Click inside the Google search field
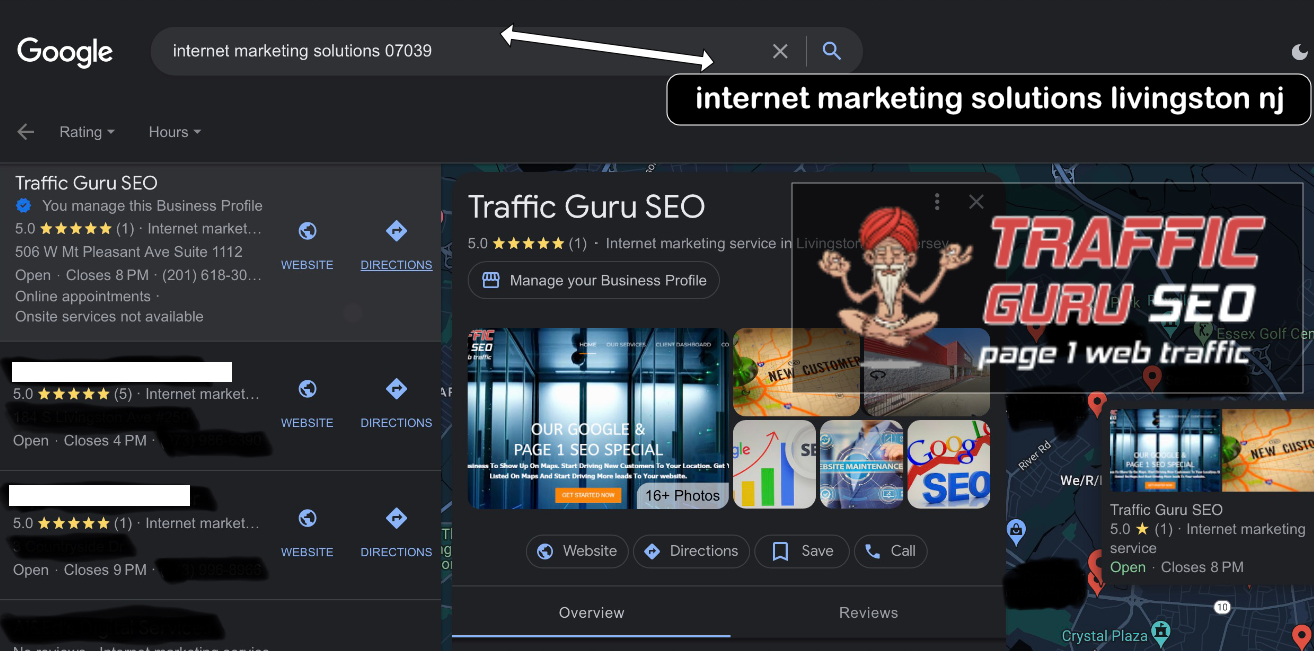Viewport: 1314px width, 651px height. click(x=460, y=51)
